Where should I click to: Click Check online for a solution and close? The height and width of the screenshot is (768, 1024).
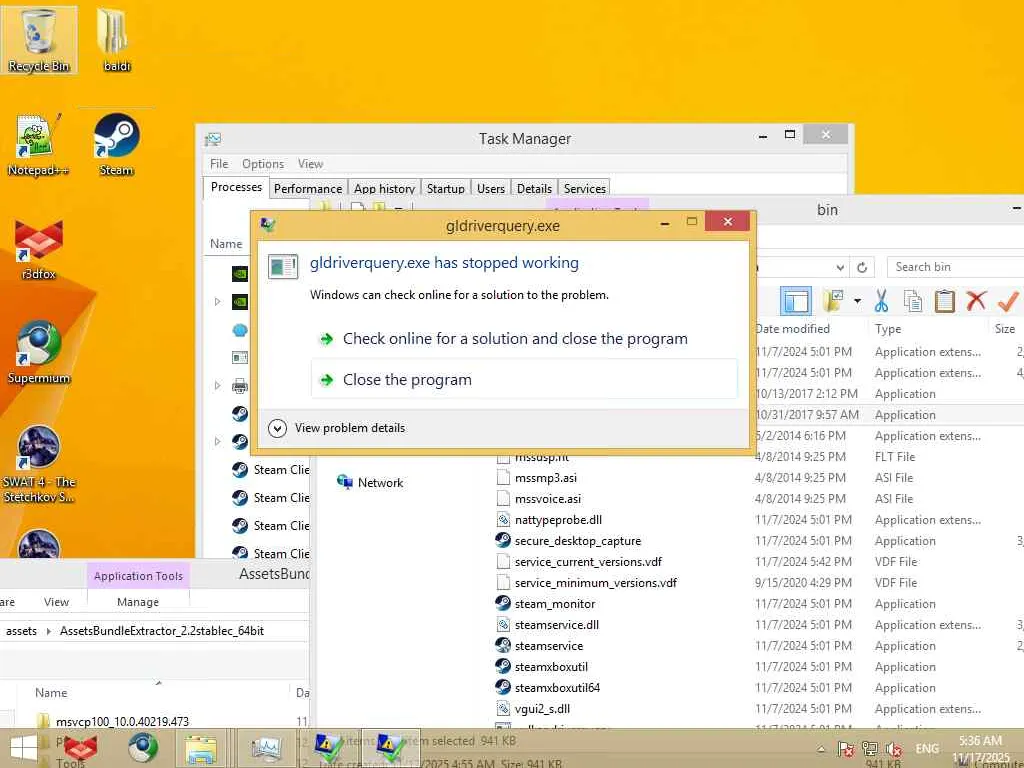[x=515, y=339]
